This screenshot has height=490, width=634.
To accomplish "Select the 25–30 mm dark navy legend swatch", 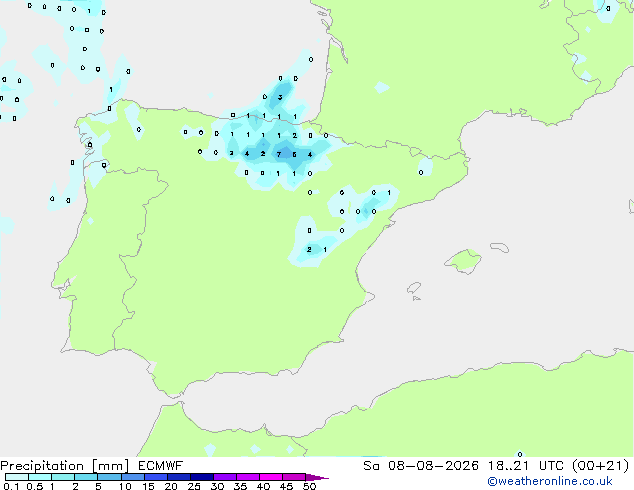I will pyautogui.click(x=202, y=477).
